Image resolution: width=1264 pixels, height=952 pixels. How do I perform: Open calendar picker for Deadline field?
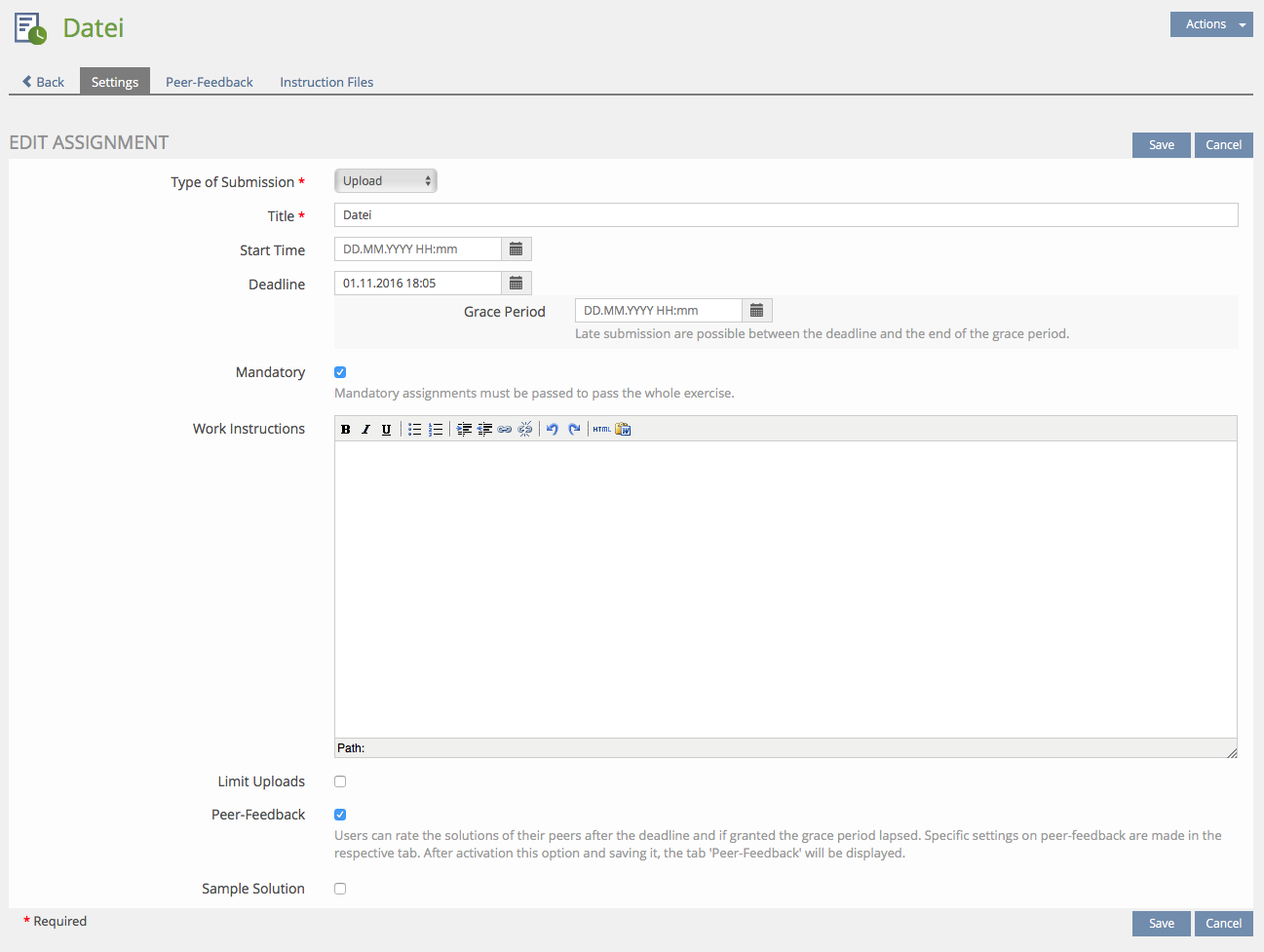517,284
